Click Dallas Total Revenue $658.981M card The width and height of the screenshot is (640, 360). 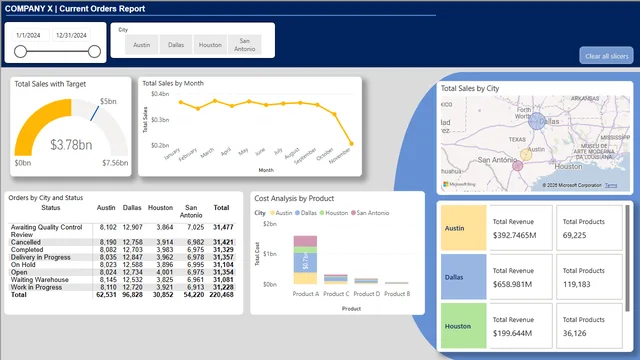click(x=521, y=277)
